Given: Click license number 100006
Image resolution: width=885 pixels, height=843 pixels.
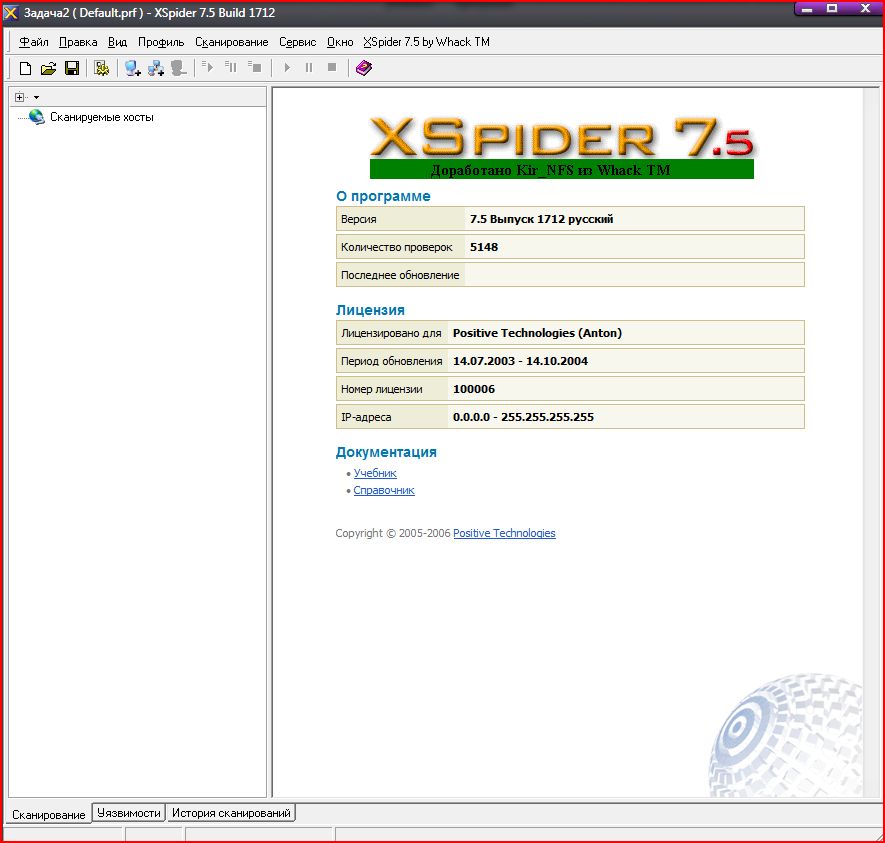Looking at the screenshot, I should (474, 389).
